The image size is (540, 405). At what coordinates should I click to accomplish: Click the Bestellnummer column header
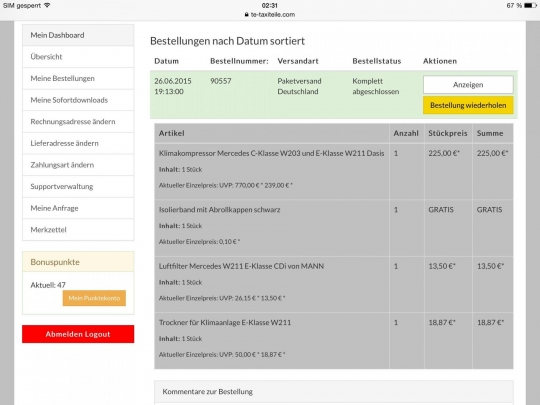click(239, 61)
